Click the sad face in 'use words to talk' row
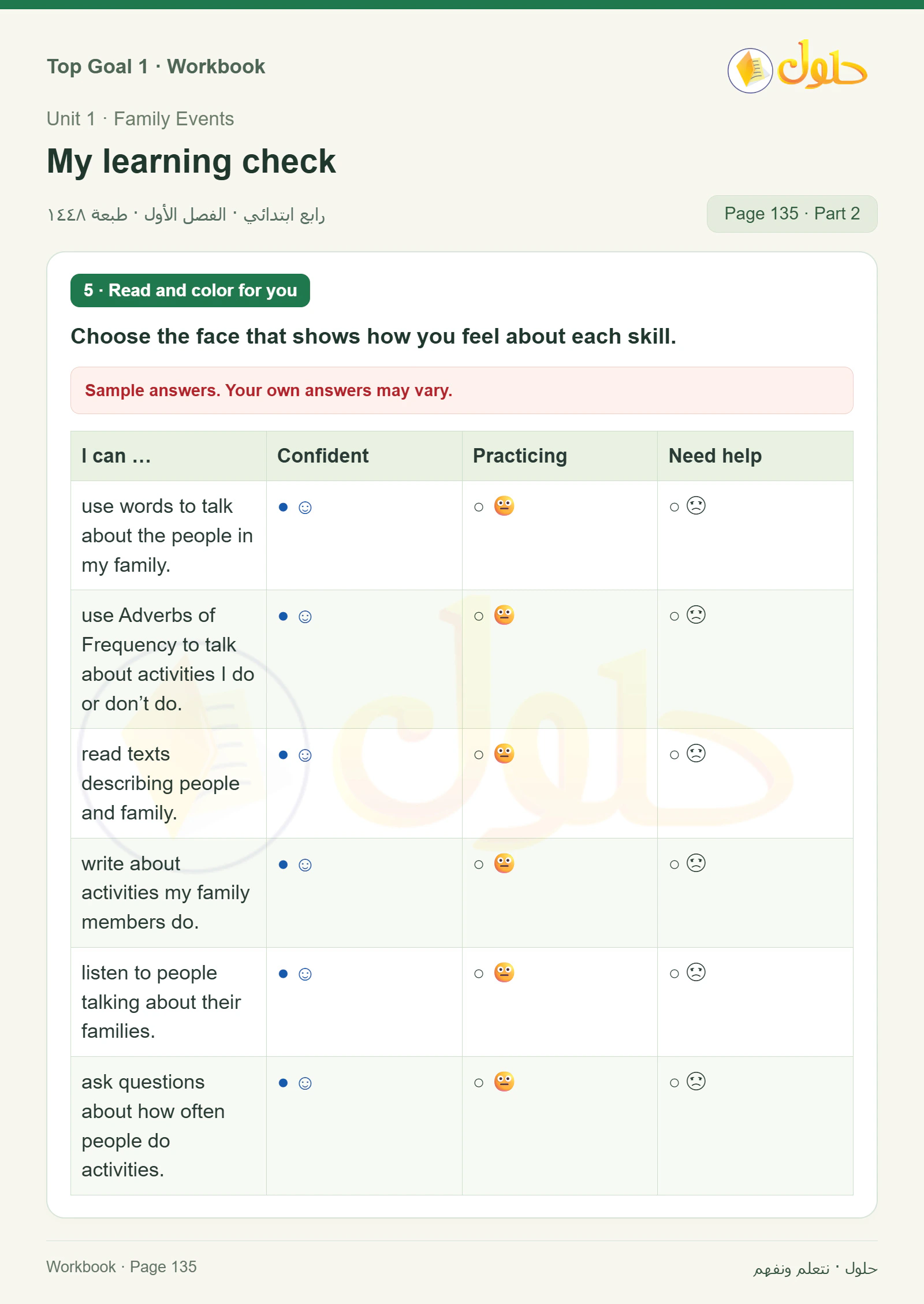924x1304 pixels. (696, 506)
